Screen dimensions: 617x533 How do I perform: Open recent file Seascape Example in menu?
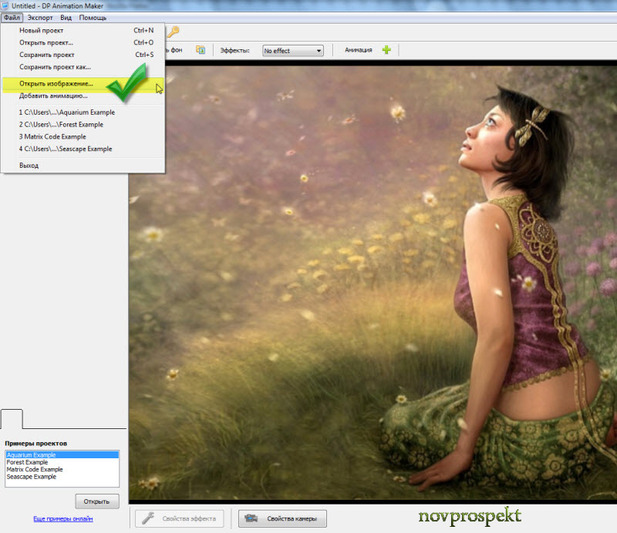coord(83,149)
